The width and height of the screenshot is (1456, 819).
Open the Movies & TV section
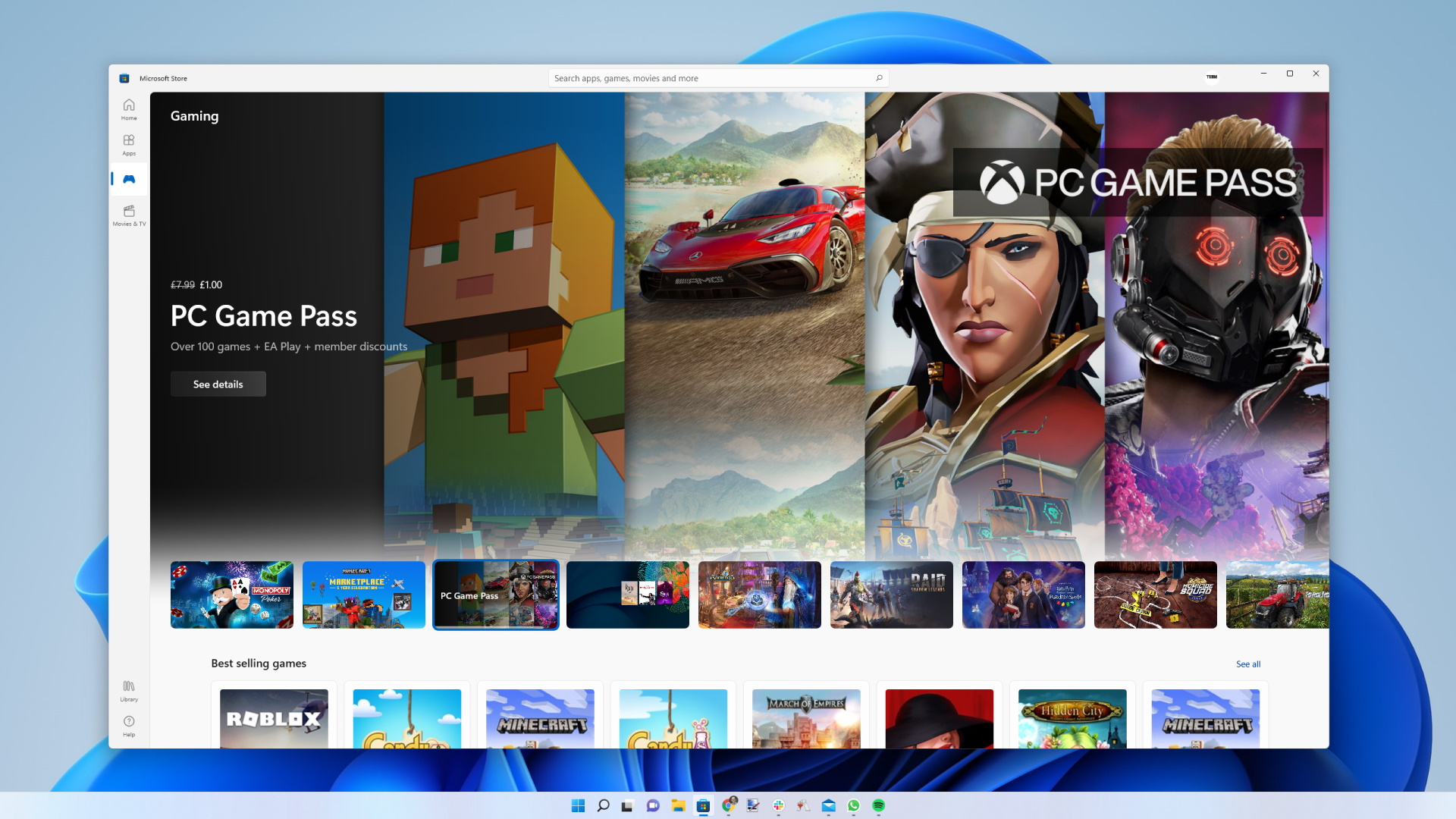[x=129, y=215]
